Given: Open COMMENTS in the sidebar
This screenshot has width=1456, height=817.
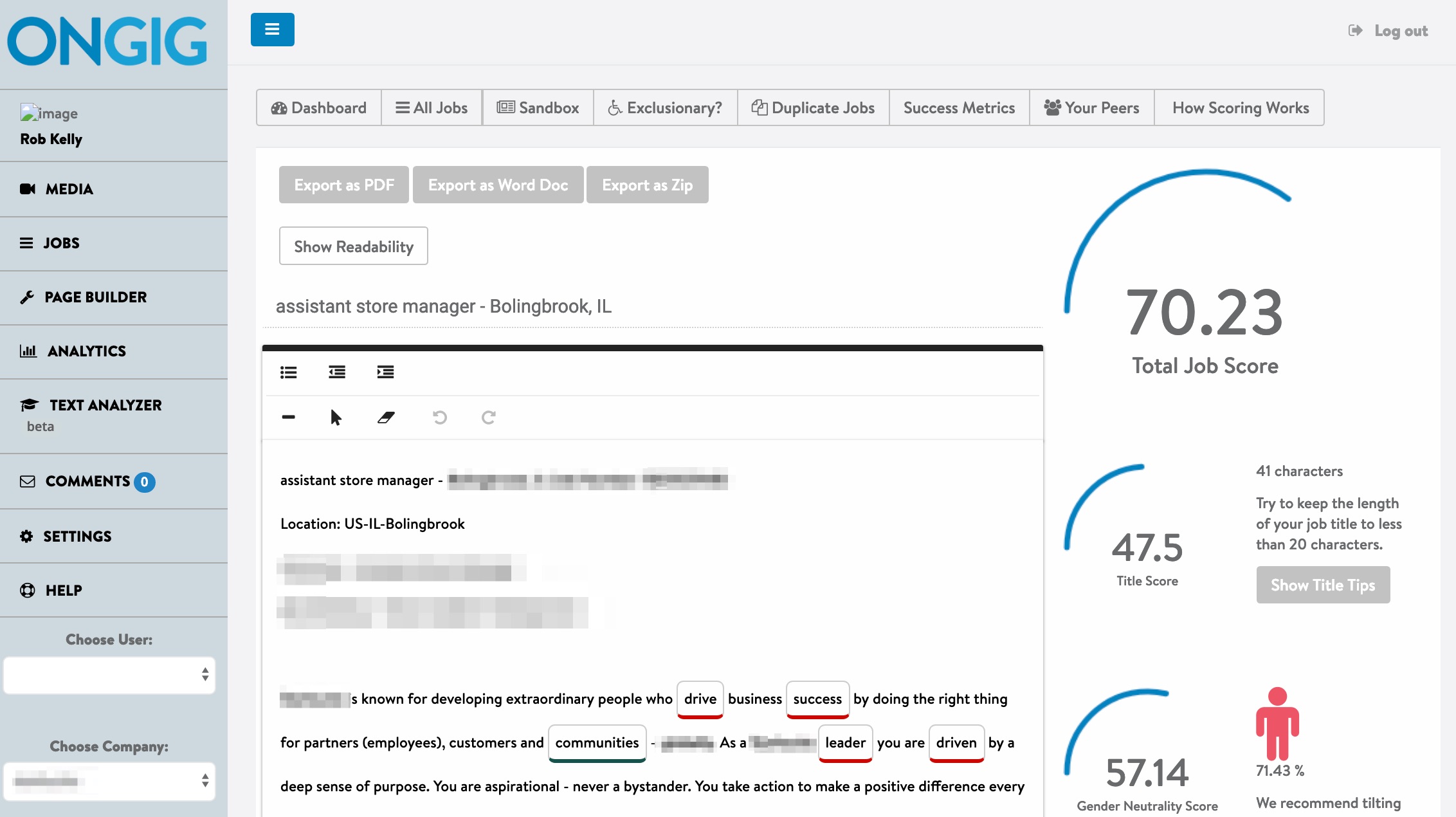Looking at the screenshot, I should [114, 481].
